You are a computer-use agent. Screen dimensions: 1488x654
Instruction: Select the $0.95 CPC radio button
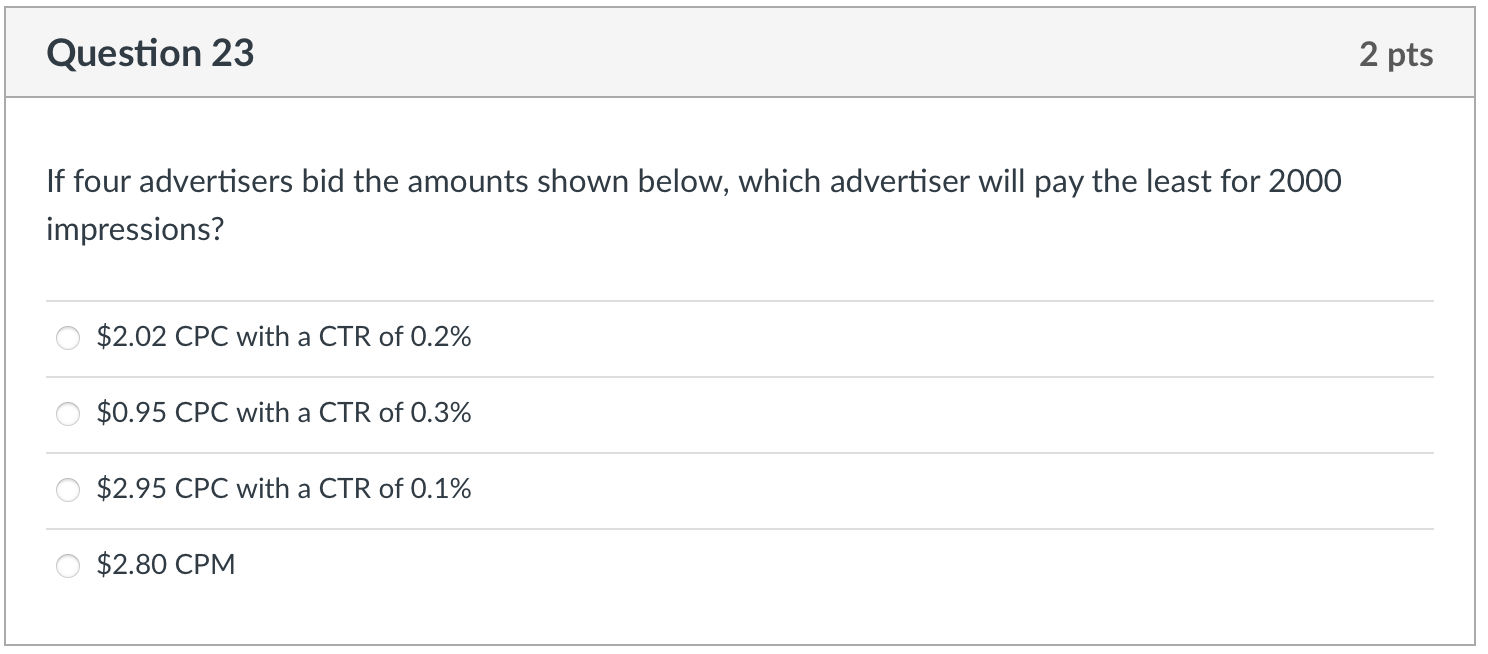pyautogui.click(x=67, y=413)
